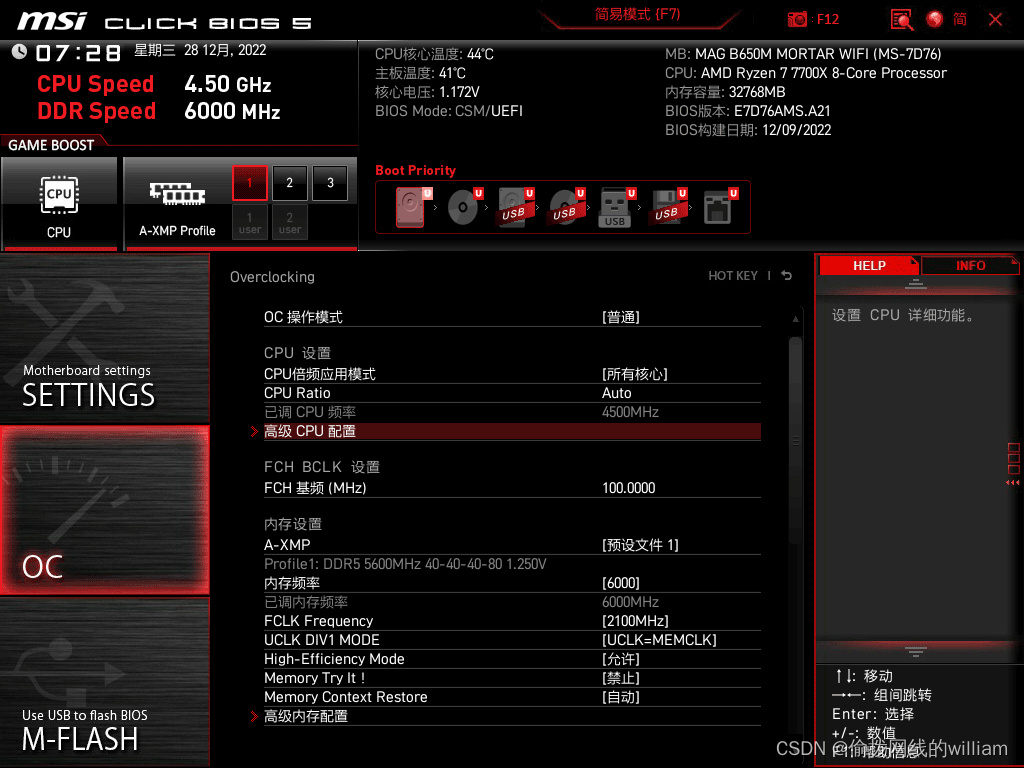This screenshot has width=1024, height=768.
Task: Click the CPU Ratio Auto field
Action: coord(616,393)
